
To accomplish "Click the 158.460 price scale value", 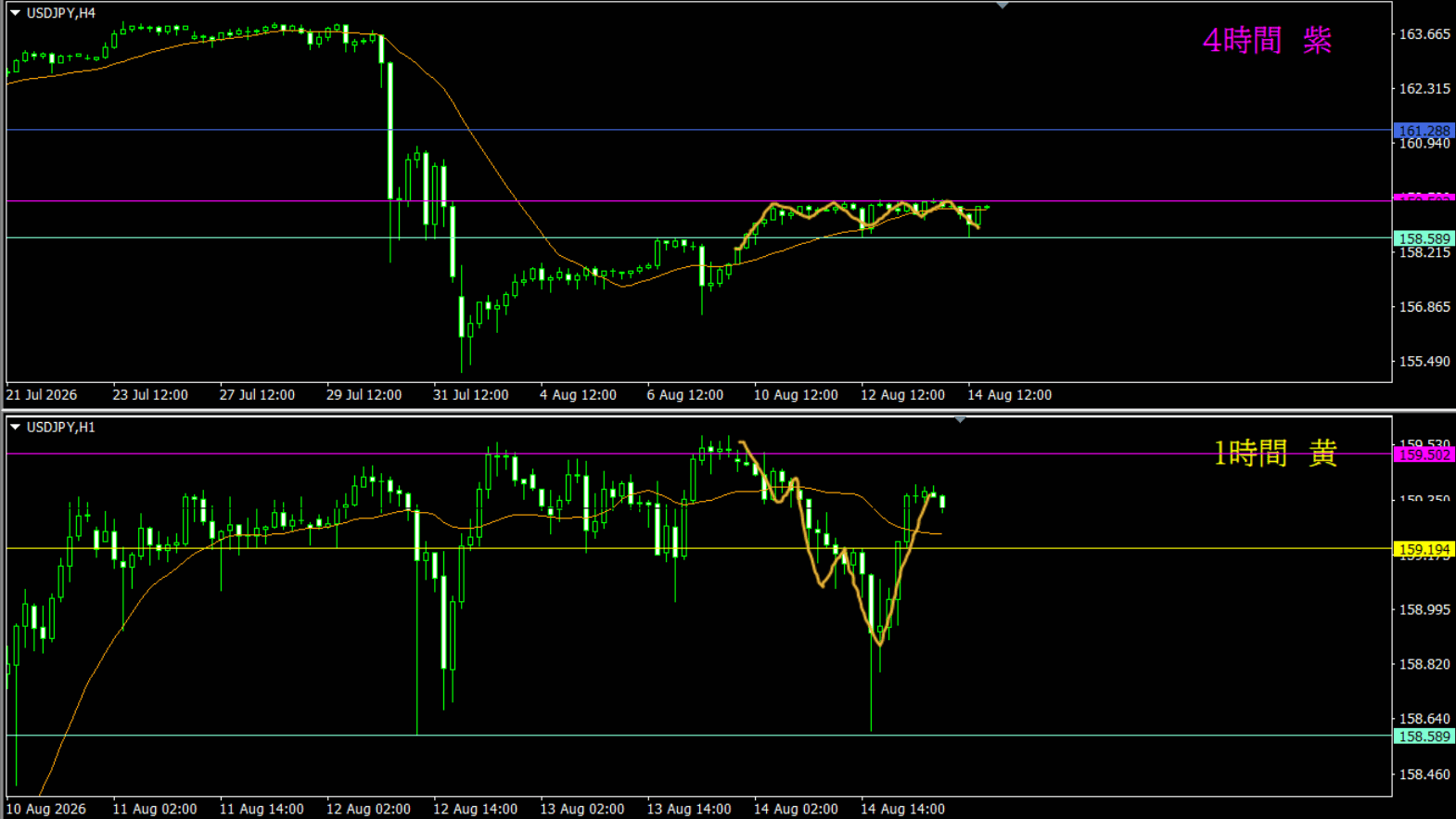I will (1424, 774).
